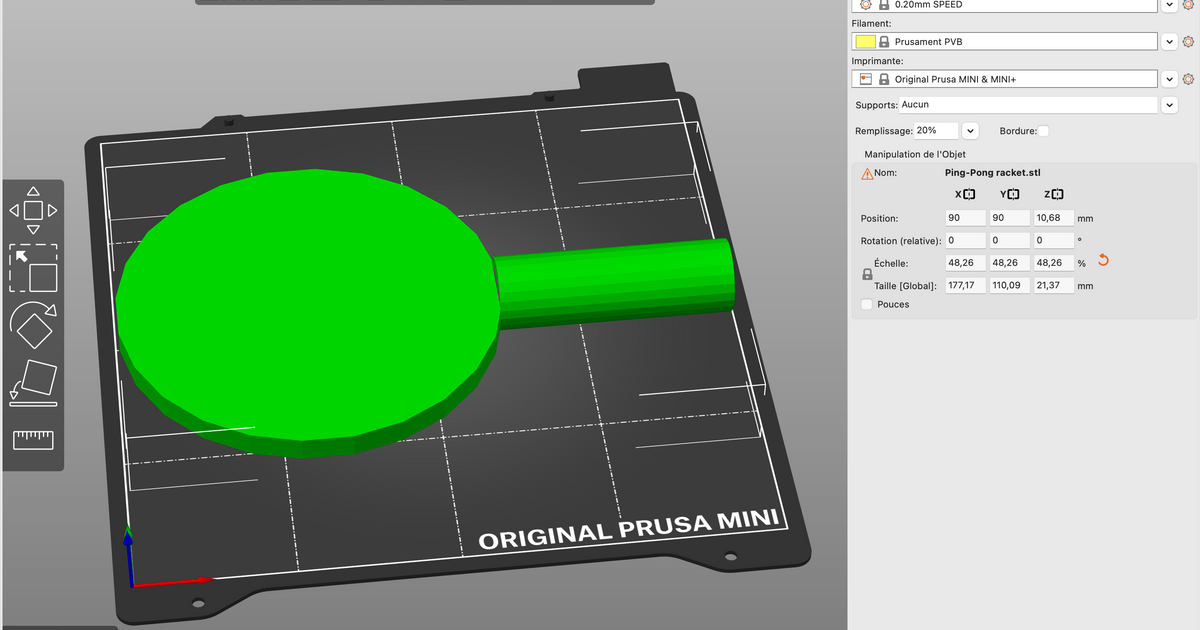Toggle the uniform scale lock padlock
The height and width of the screenshot is (630, 1200).
click(866, 274)
